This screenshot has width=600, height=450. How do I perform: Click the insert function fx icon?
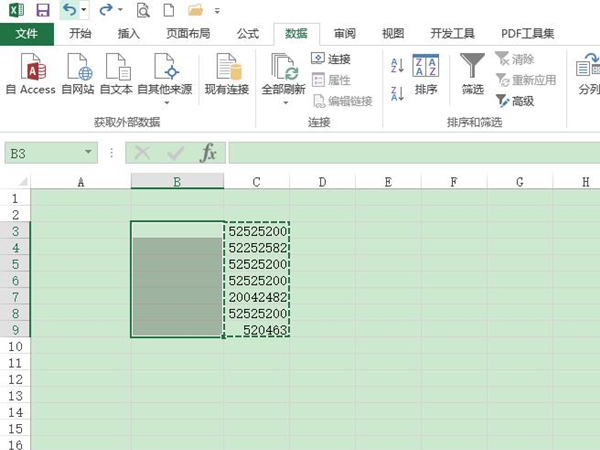(208, 153)
